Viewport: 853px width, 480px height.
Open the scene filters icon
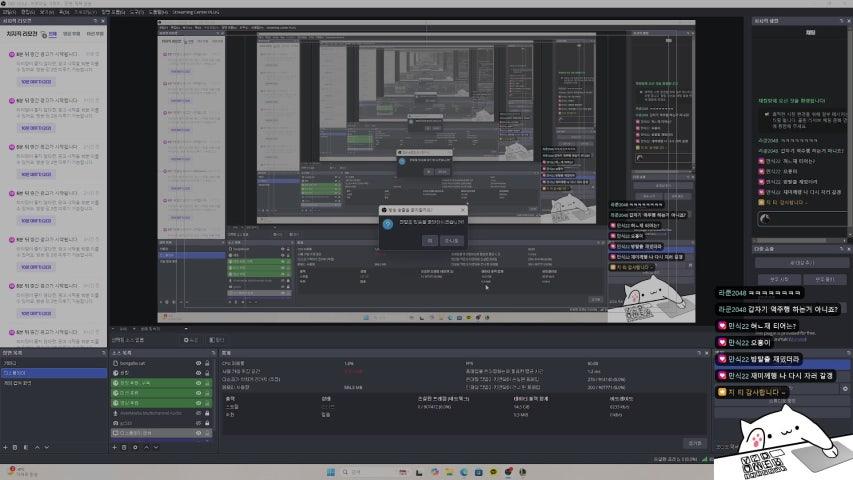point(25,446)
